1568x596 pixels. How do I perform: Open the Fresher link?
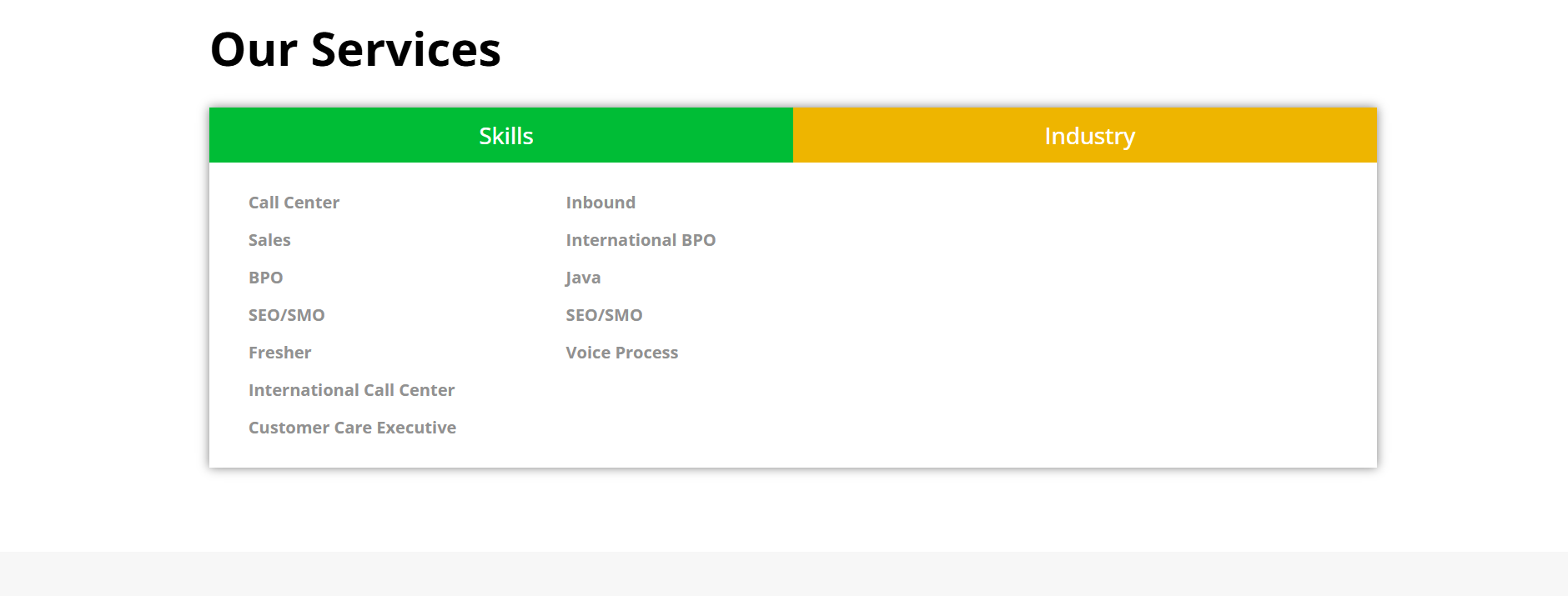tap(279, 353)
